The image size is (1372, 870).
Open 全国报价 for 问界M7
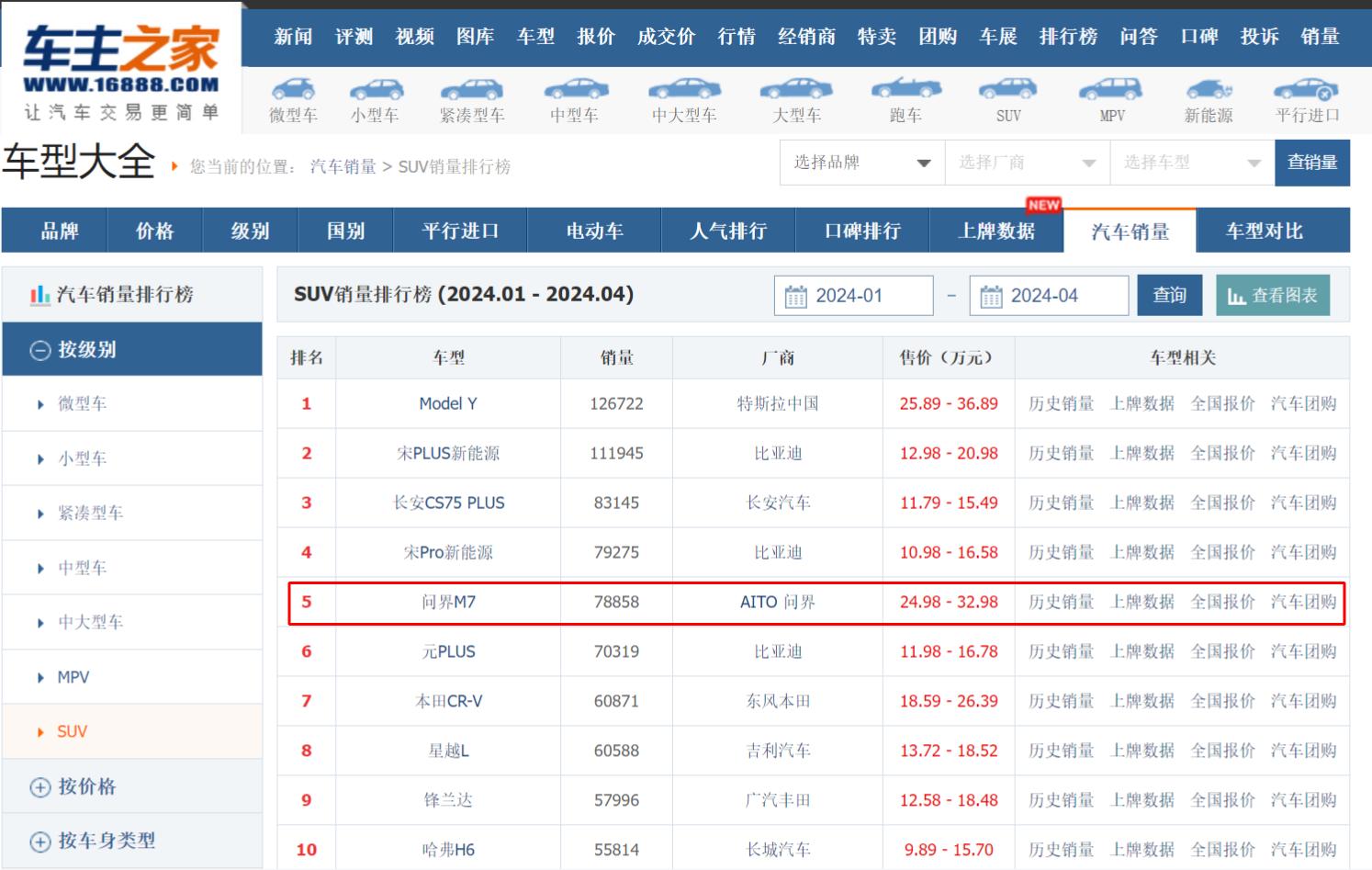pos(1223,602)
